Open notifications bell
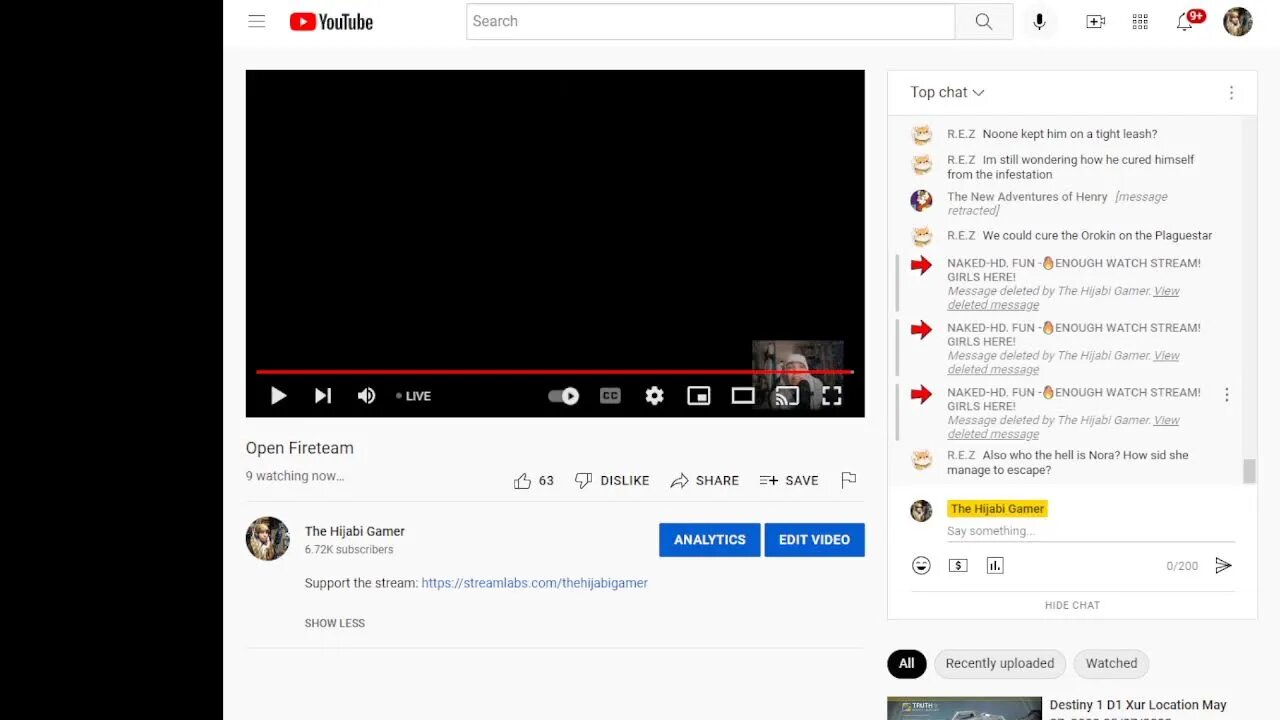This screenshot has width=1280, height=720. [1187, 21]
